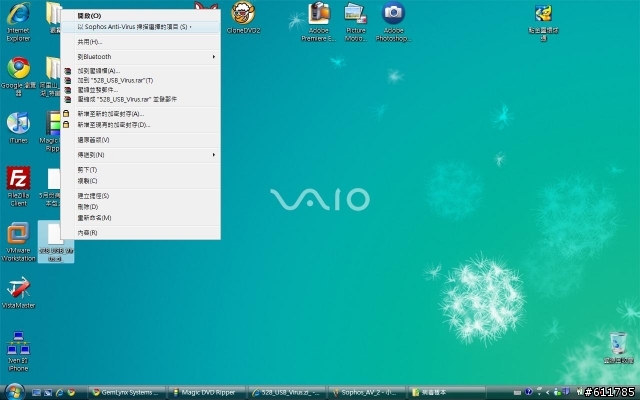The width and height of the screenshot is (640, 400).
Task: Switch to Magic DVD Ripper taskbar button
Action: click(207, 393)
